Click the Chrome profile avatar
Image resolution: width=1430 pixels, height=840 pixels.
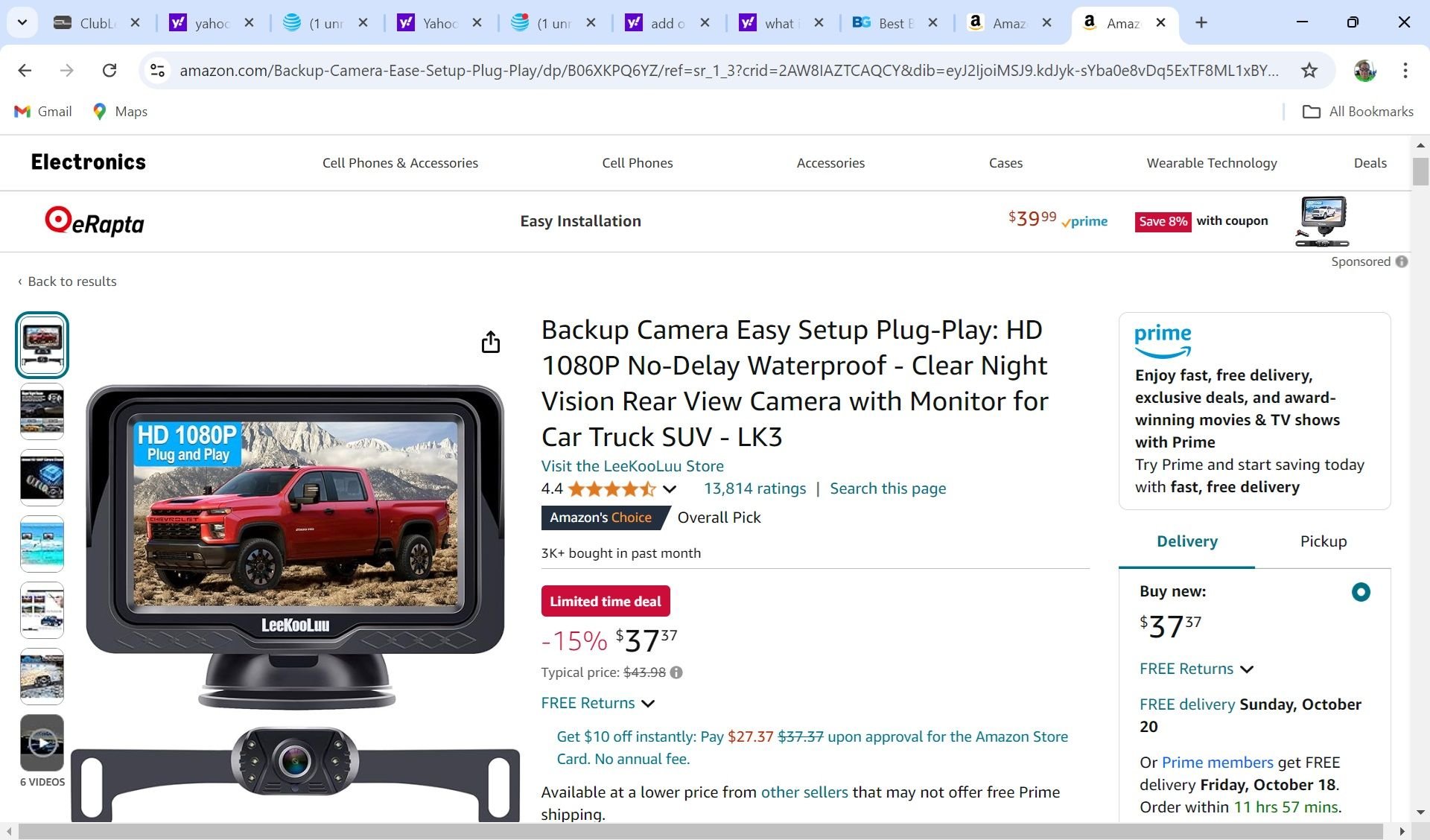tap(1364, 70)
